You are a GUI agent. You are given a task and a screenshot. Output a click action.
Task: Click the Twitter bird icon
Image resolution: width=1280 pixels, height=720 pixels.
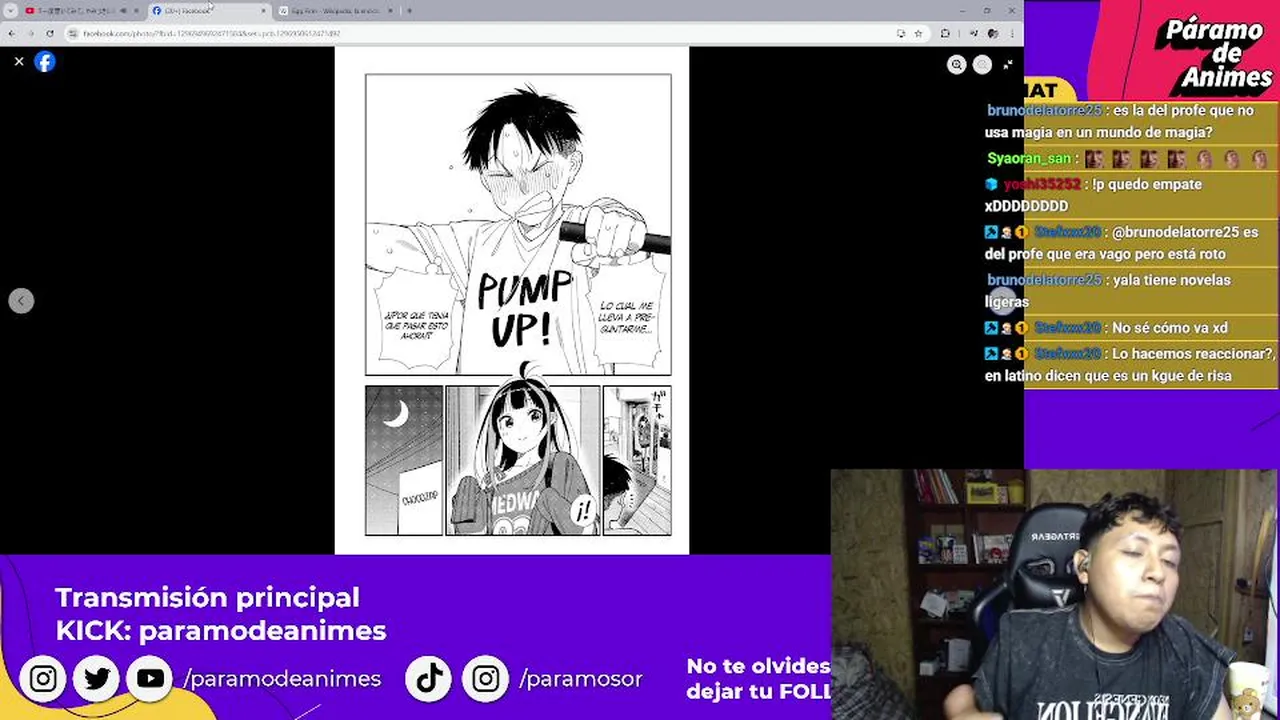click(97, 679)
